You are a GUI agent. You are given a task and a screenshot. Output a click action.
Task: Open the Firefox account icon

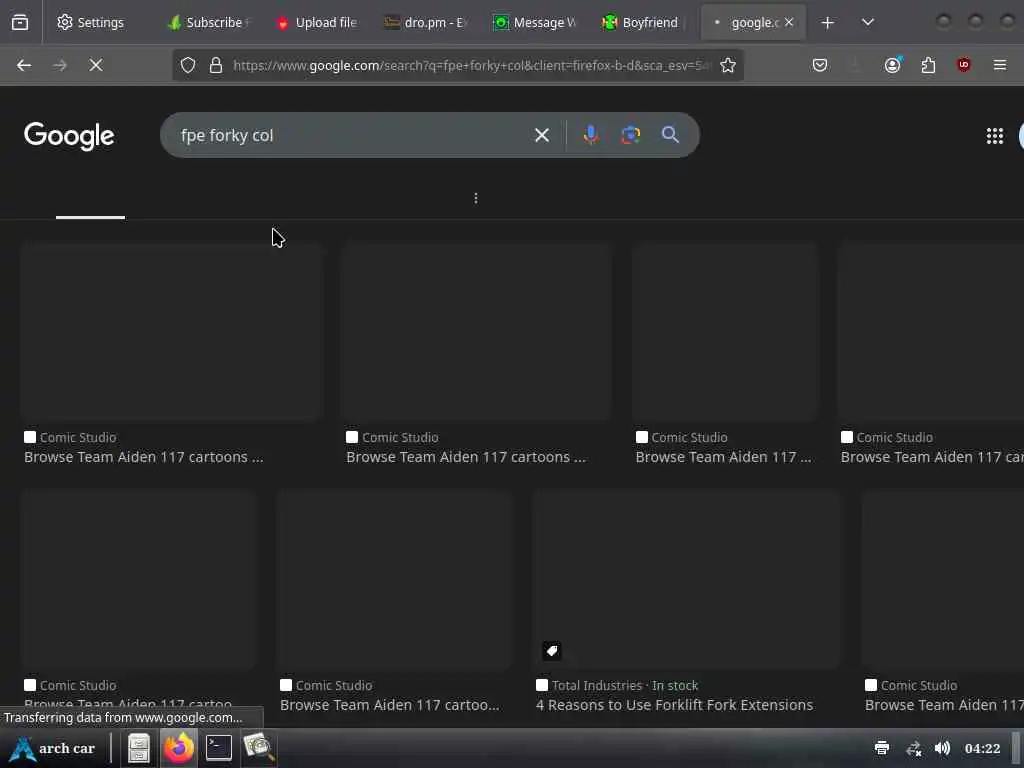893,65
